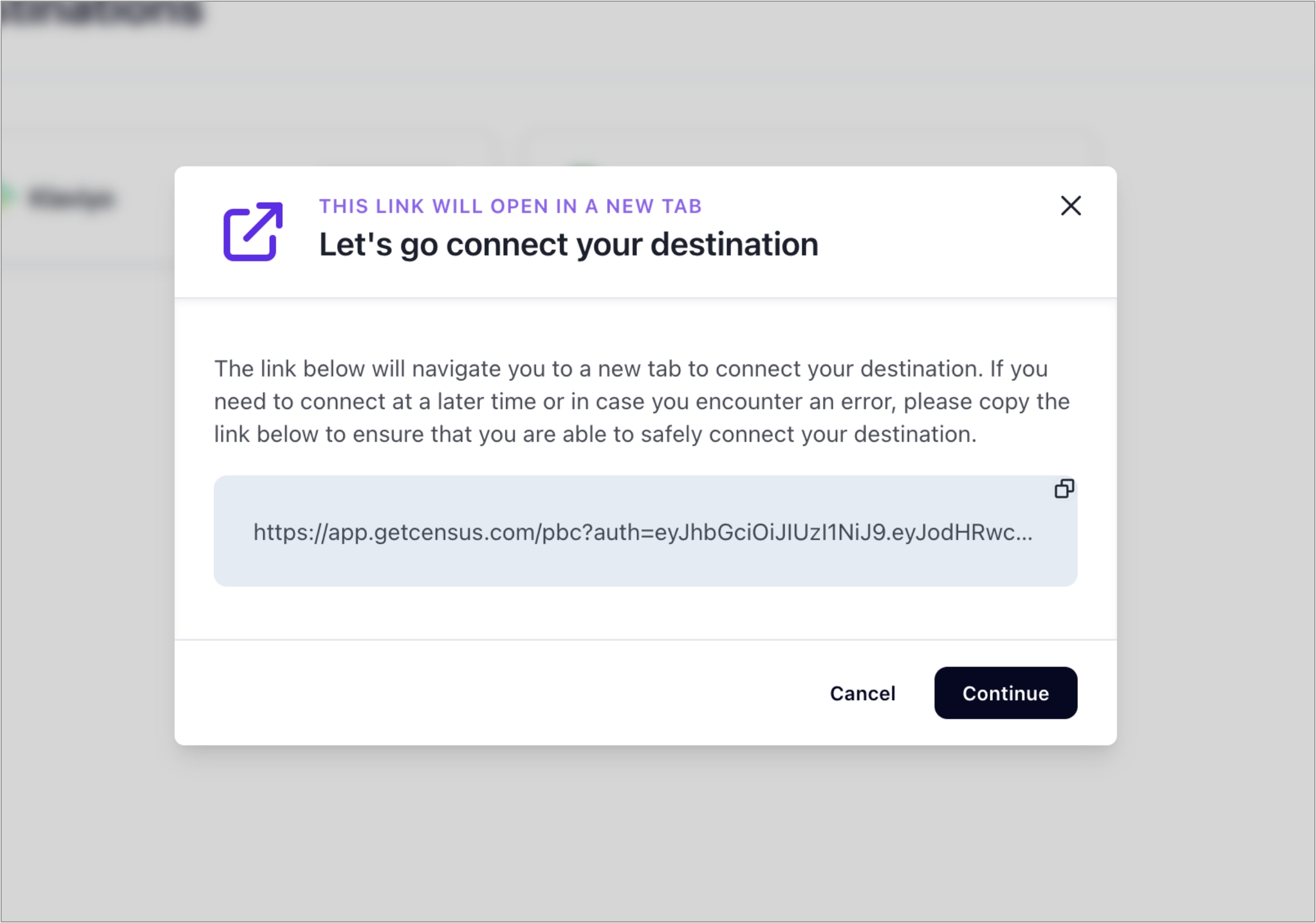Viewport: 1316px width, 923px height.
Task: Click the dimmed backdrop below the dialog
Action: pos(645,831)
